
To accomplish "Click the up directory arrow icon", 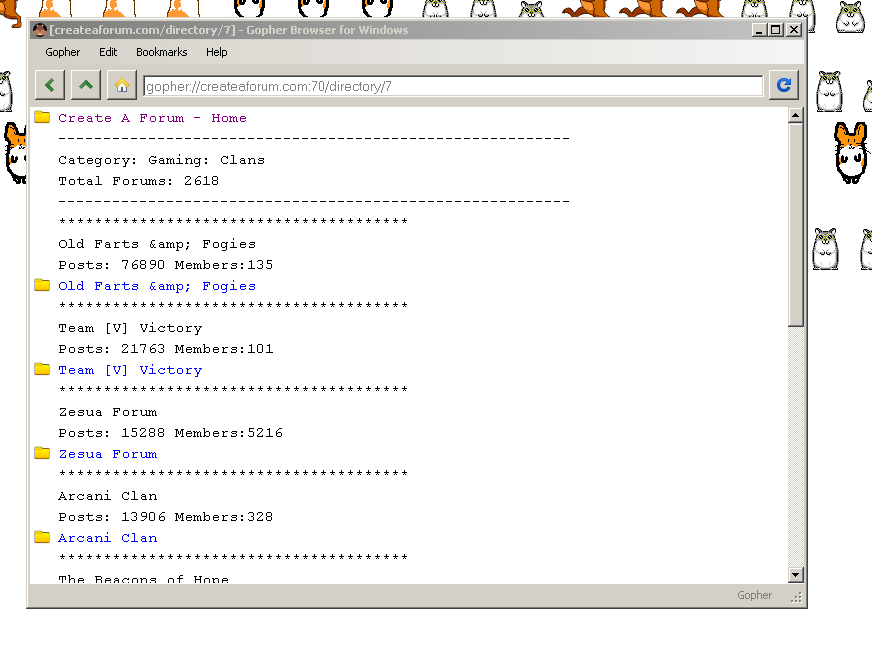I will click(85, 85).
